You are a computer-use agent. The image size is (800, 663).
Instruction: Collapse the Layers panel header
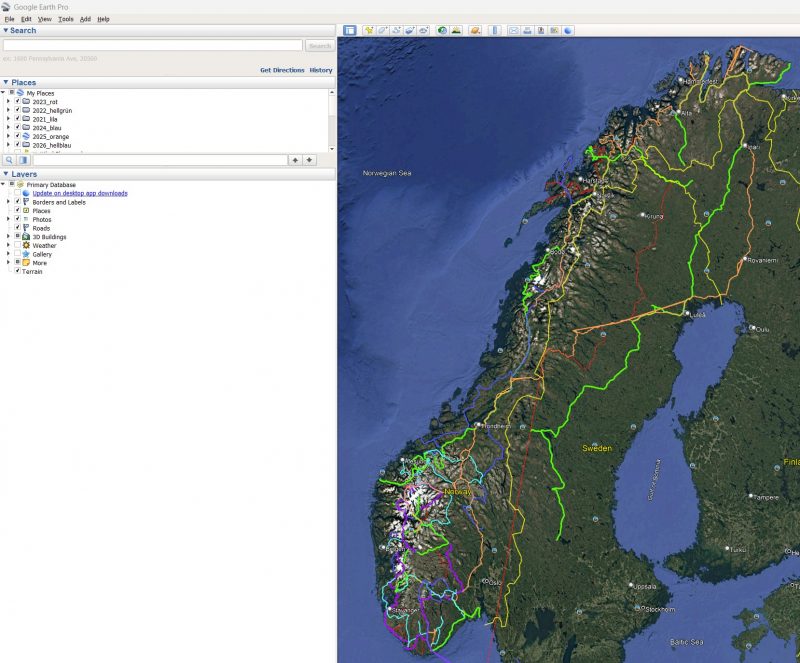tap(6, 174)
